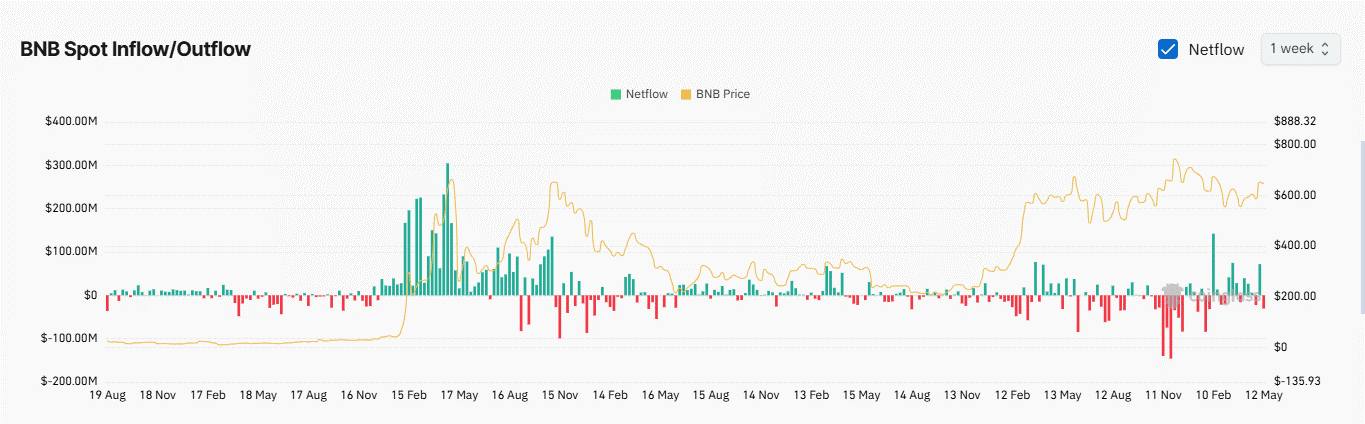Click the $400.00M left axis label
1365x424 pixels.
click(70, 121)
